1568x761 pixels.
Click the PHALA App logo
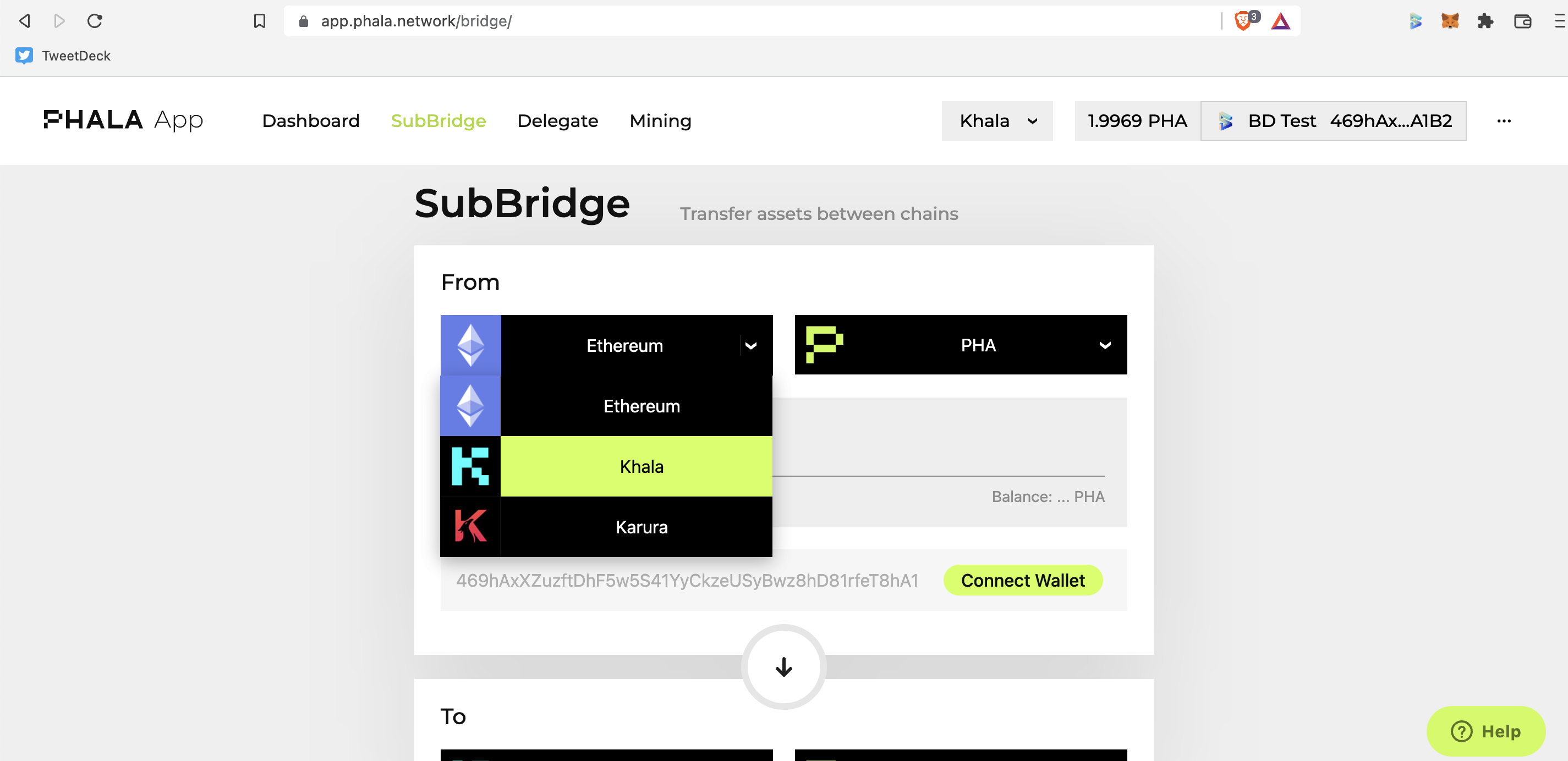coord(123,120)
